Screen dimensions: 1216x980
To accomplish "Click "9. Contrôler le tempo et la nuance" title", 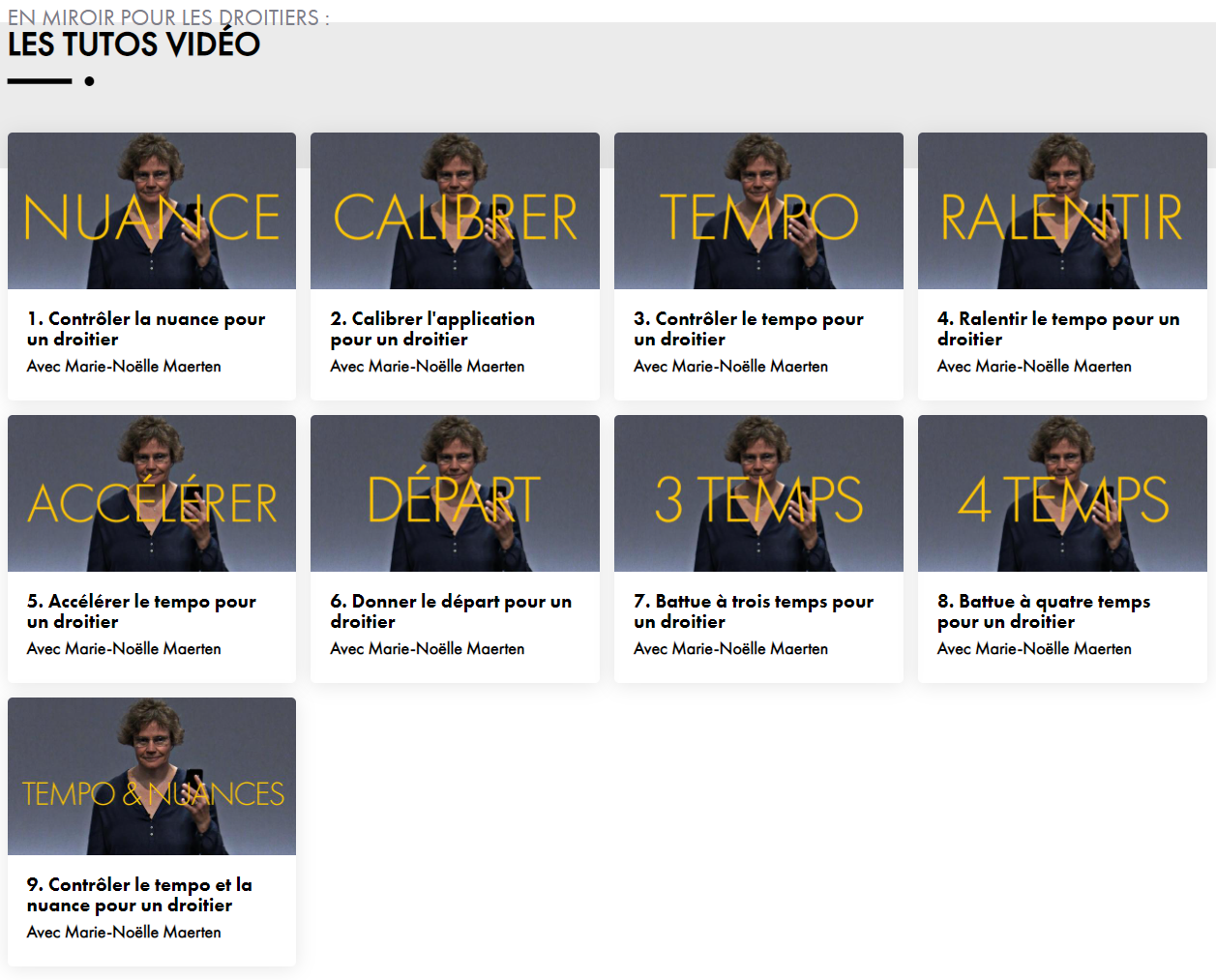I will [139, 895].
